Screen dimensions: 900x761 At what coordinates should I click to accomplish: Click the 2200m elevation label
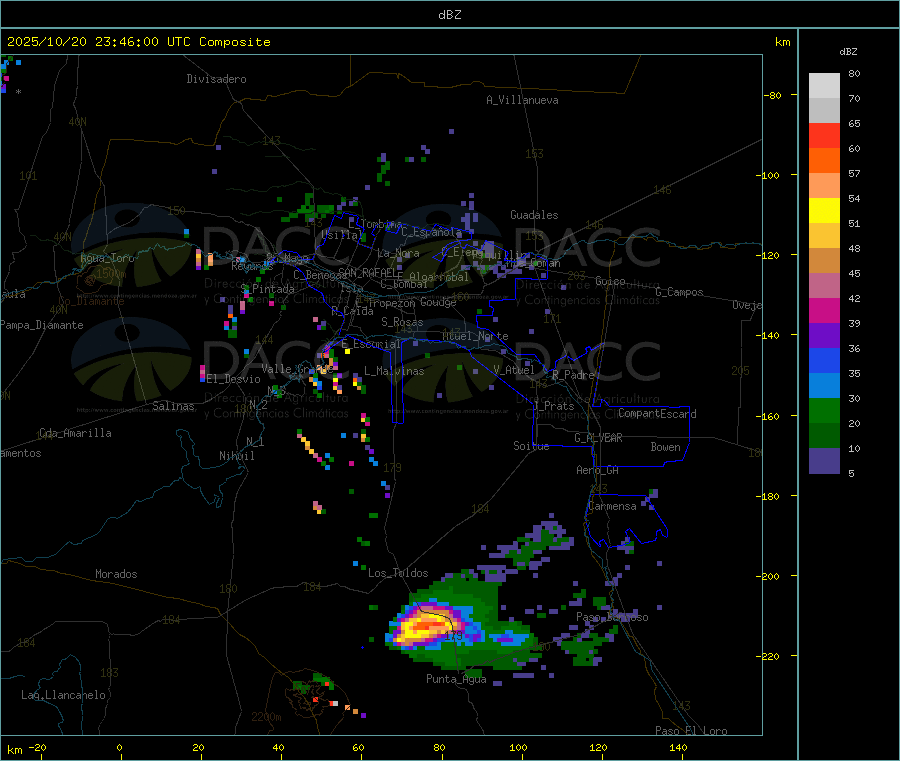tap(266, 717)
